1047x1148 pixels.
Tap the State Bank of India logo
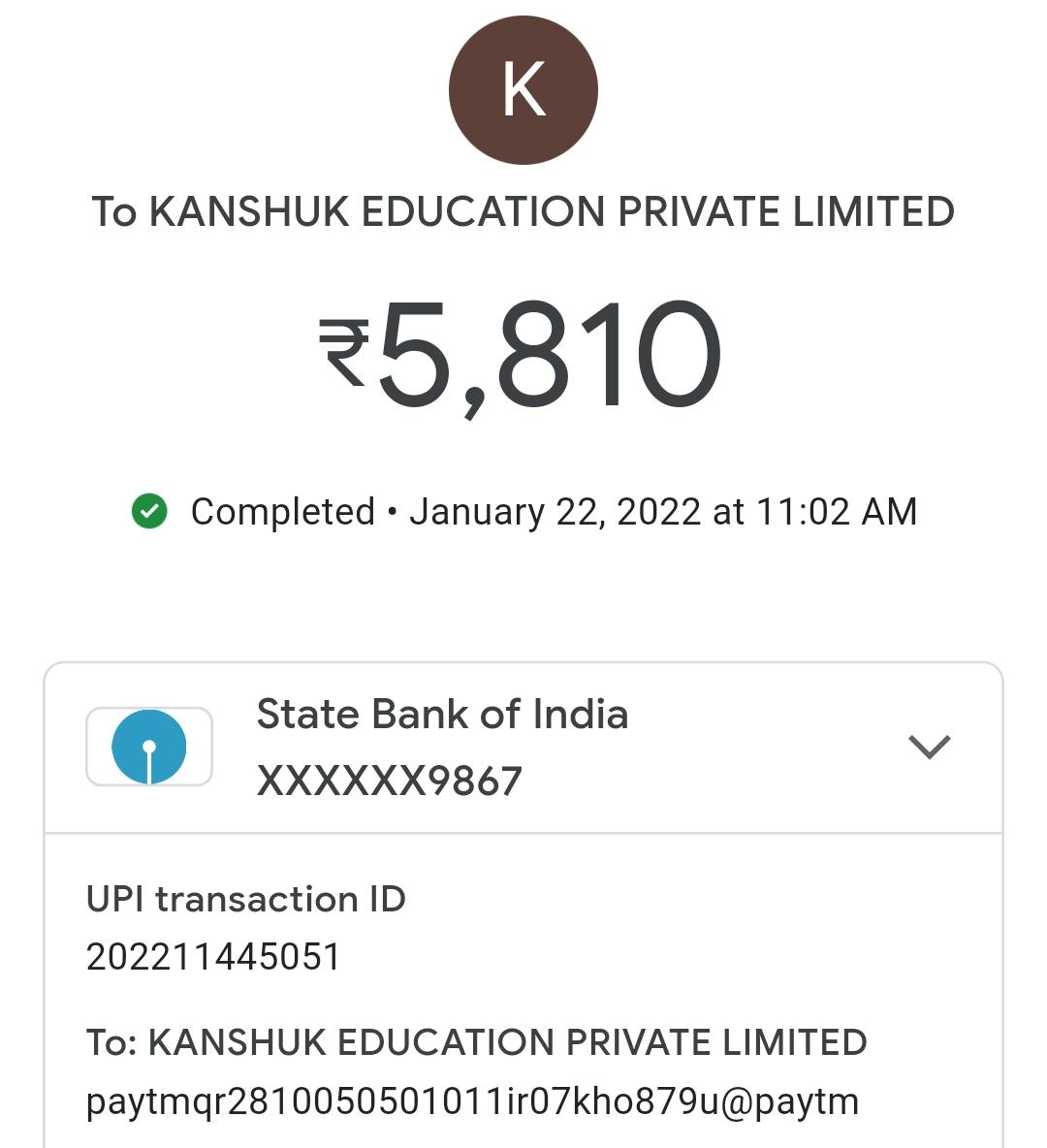pyautogui.click(x=148, y=746)
